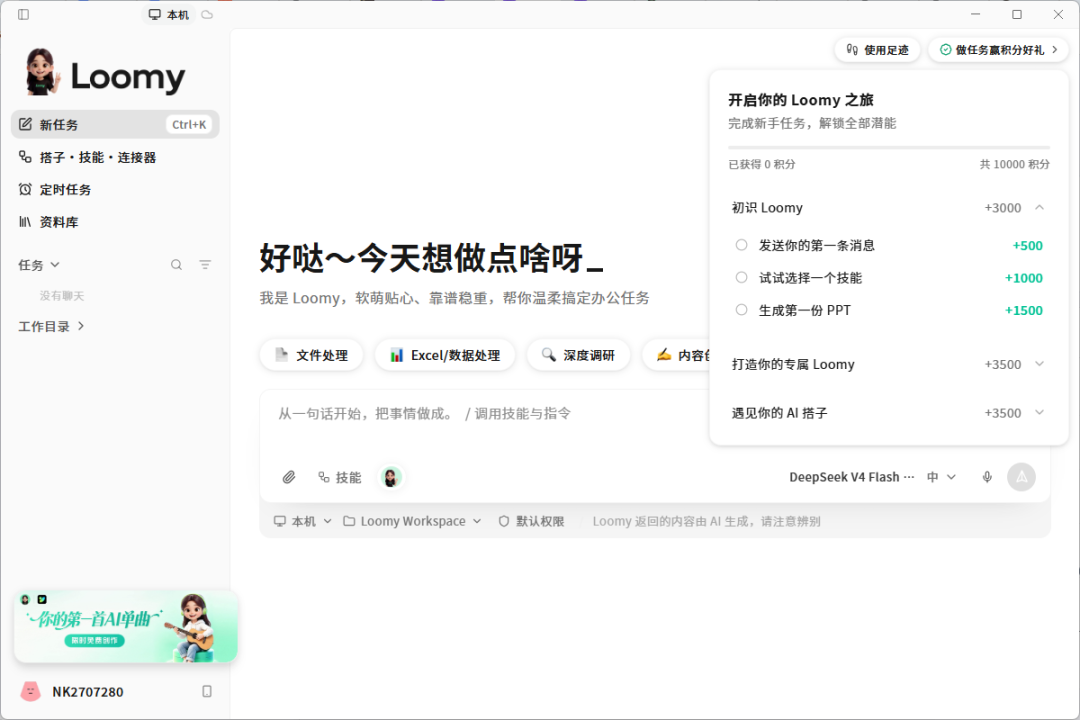Screen dimensions: 1080x720
Task: Click the +1500 reward points text
Action: coord(1024,310)
